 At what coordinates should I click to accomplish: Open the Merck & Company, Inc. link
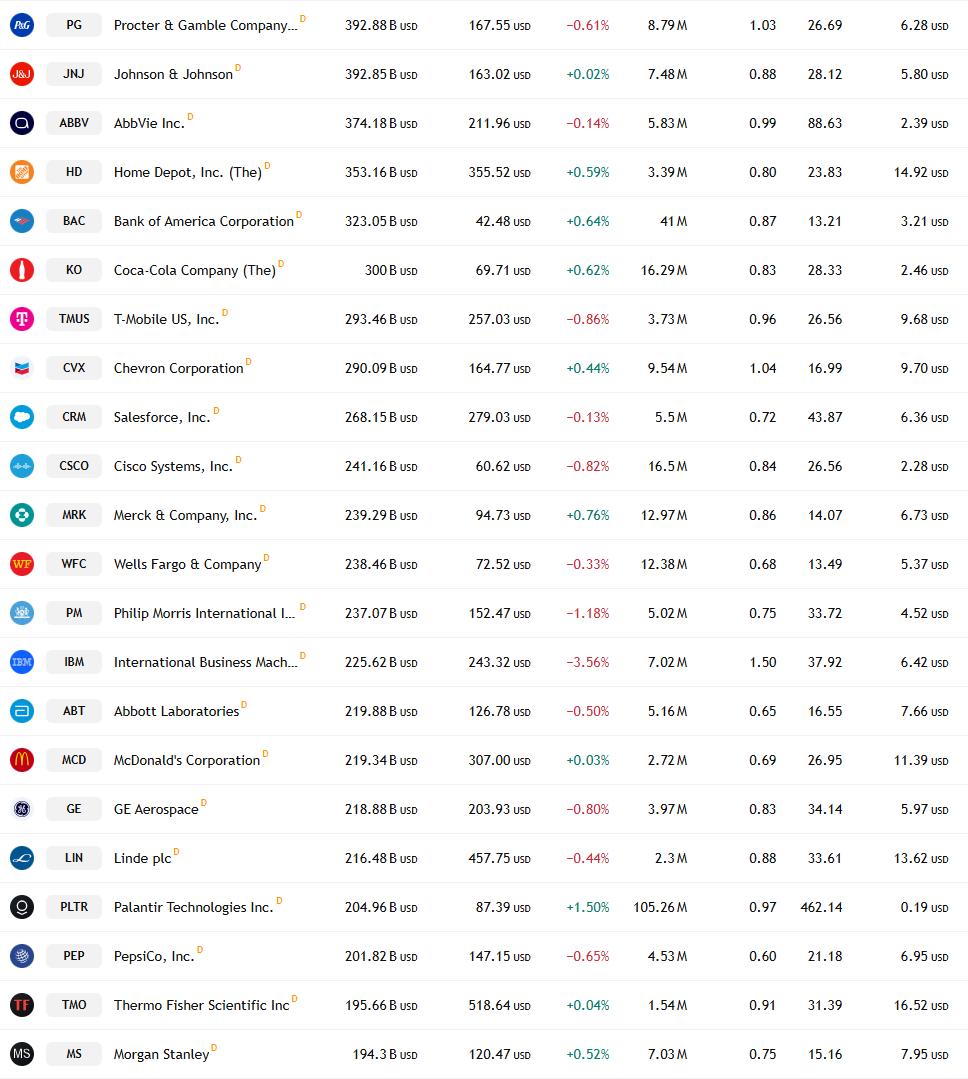coord(186,515)
